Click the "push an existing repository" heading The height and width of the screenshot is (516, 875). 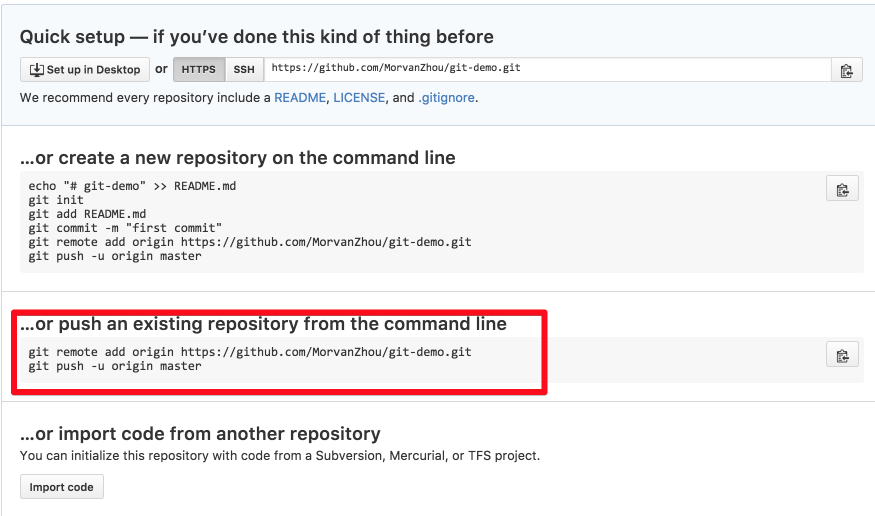[x=263, y=324]
